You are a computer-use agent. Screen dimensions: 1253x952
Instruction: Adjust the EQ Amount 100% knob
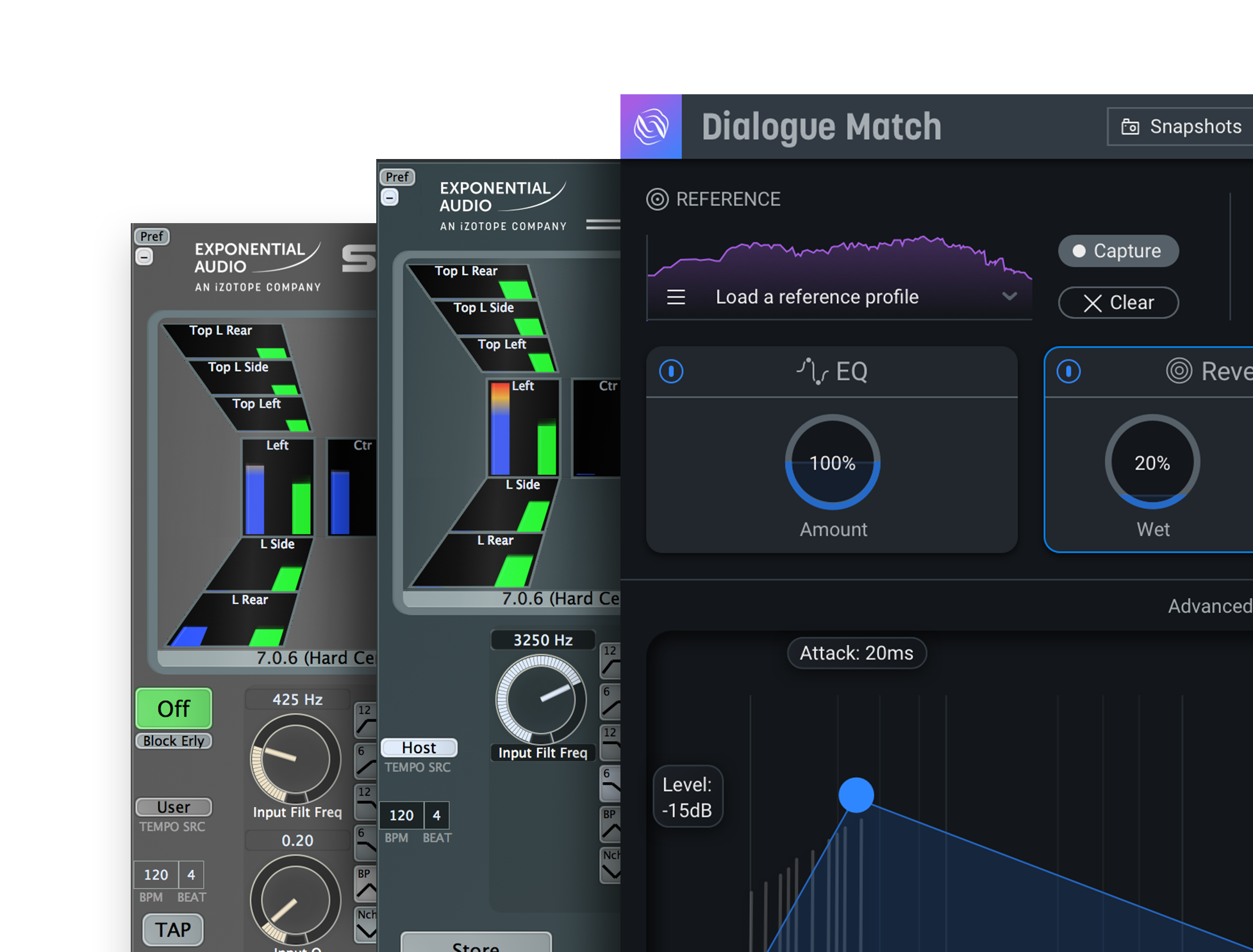(x=833, y=462)
